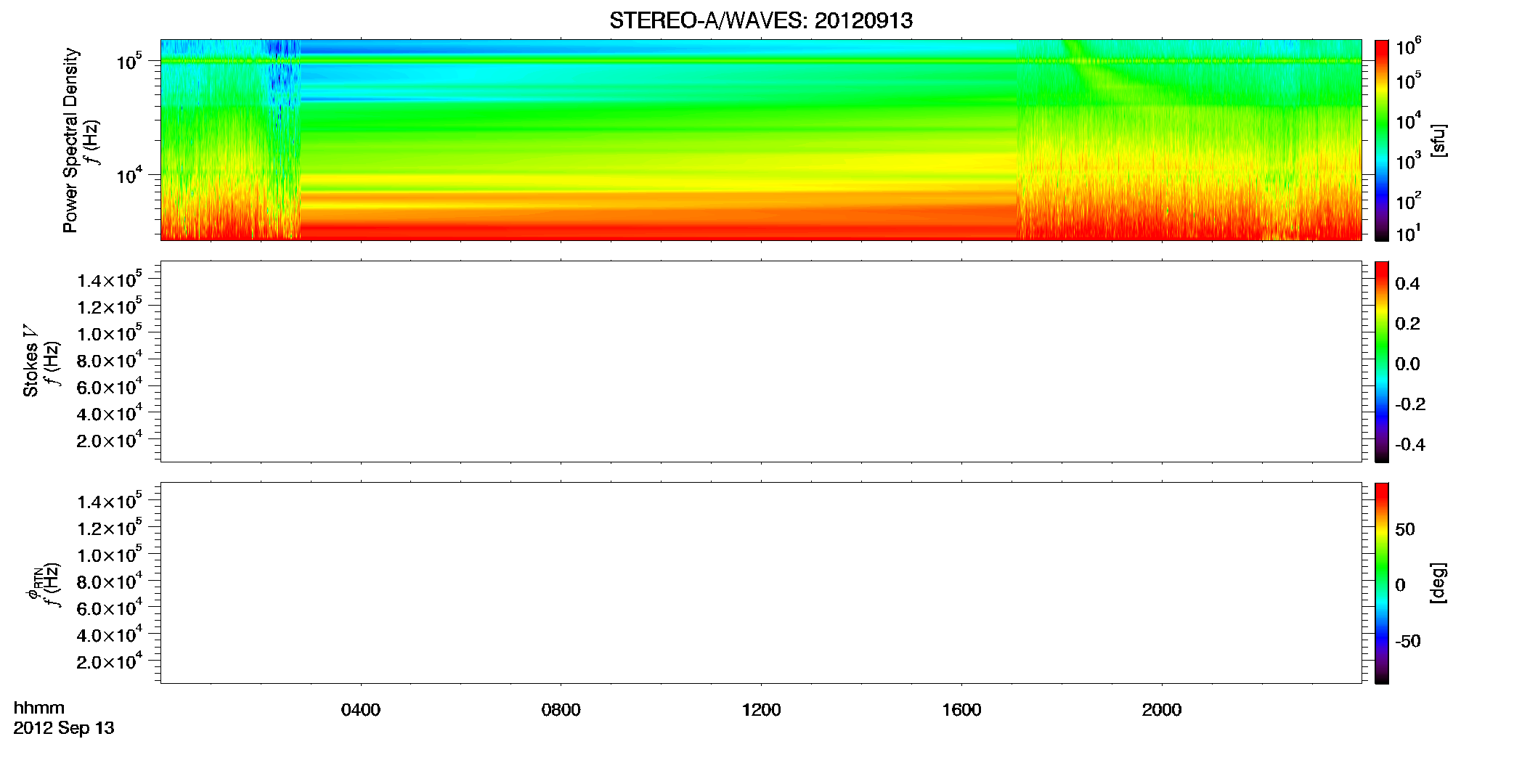Image resolution: width=1522 pixels, height=784 pixels.
Task: Select the 1600 time tick label
Action: point(961,710)
